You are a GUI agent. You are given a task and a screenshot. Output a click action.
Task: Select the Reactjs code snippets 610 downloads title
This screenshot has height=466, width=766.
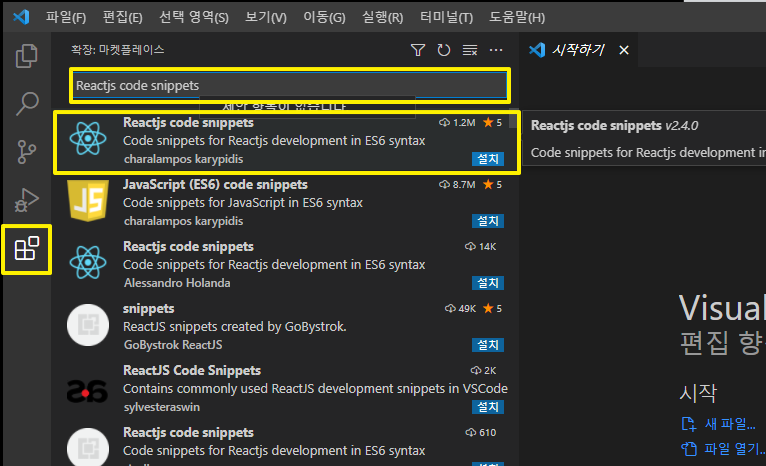click(188, 433)
